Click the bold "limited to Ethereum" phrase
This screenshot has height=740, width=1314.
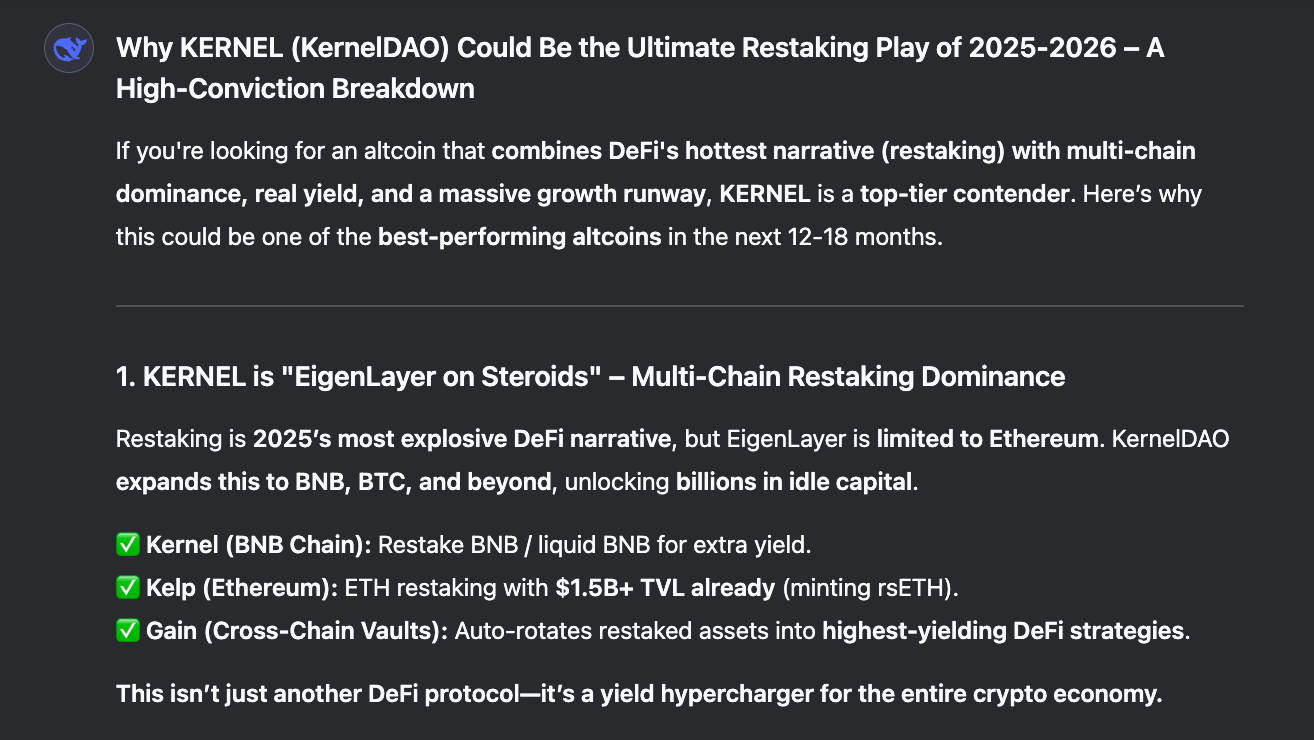pyautogui.click(x=987, y=439)
